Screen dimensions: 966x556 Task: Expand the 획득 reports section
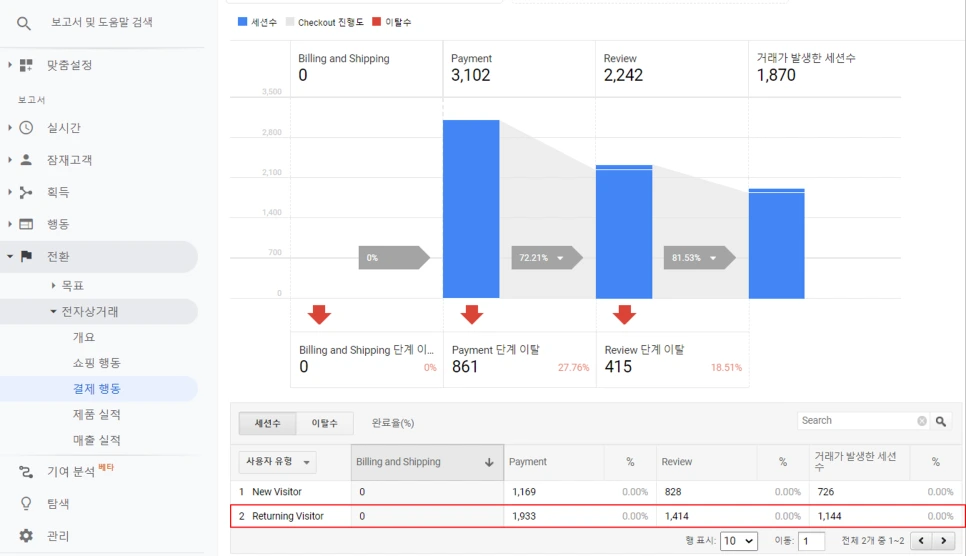point(9,192)
